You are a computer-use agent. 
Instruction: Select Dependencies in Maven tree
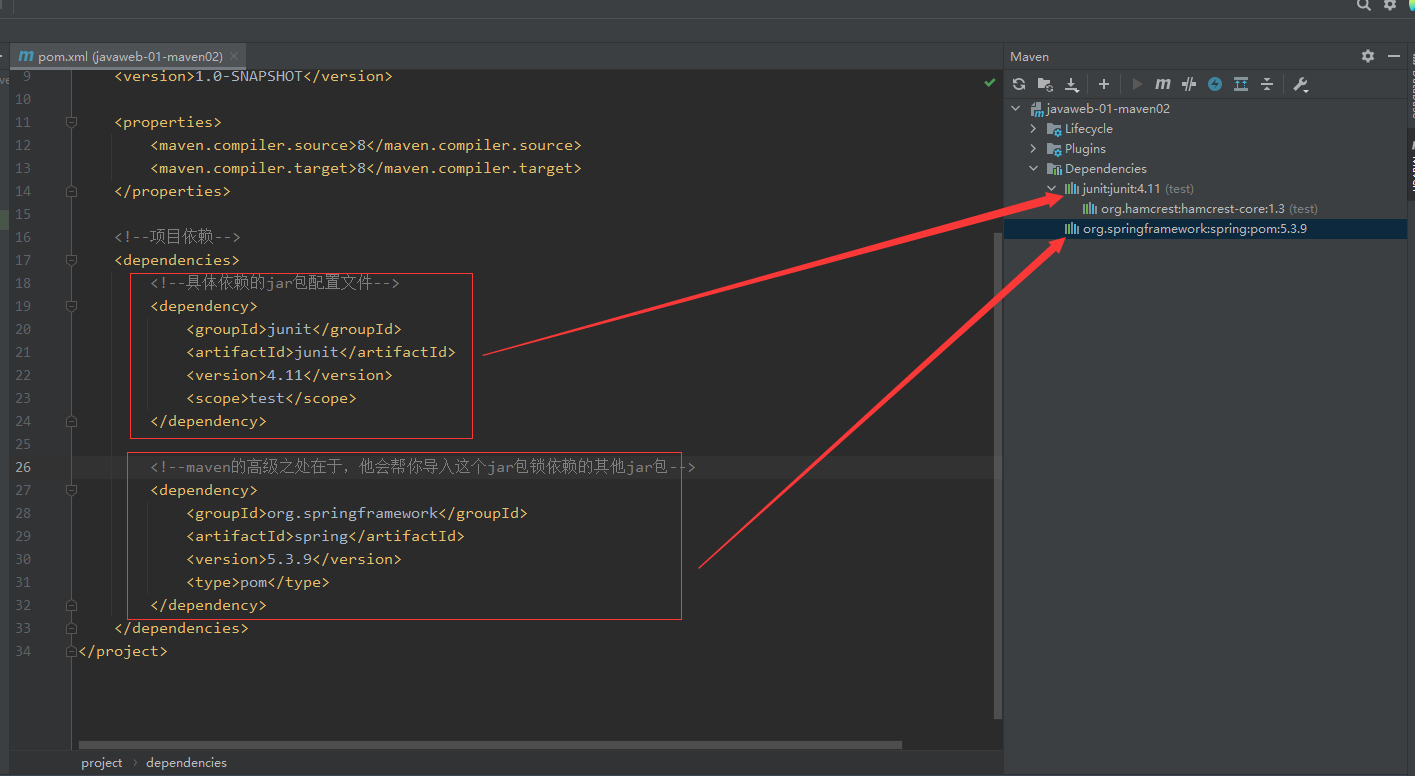click(x=1105, y=169)
